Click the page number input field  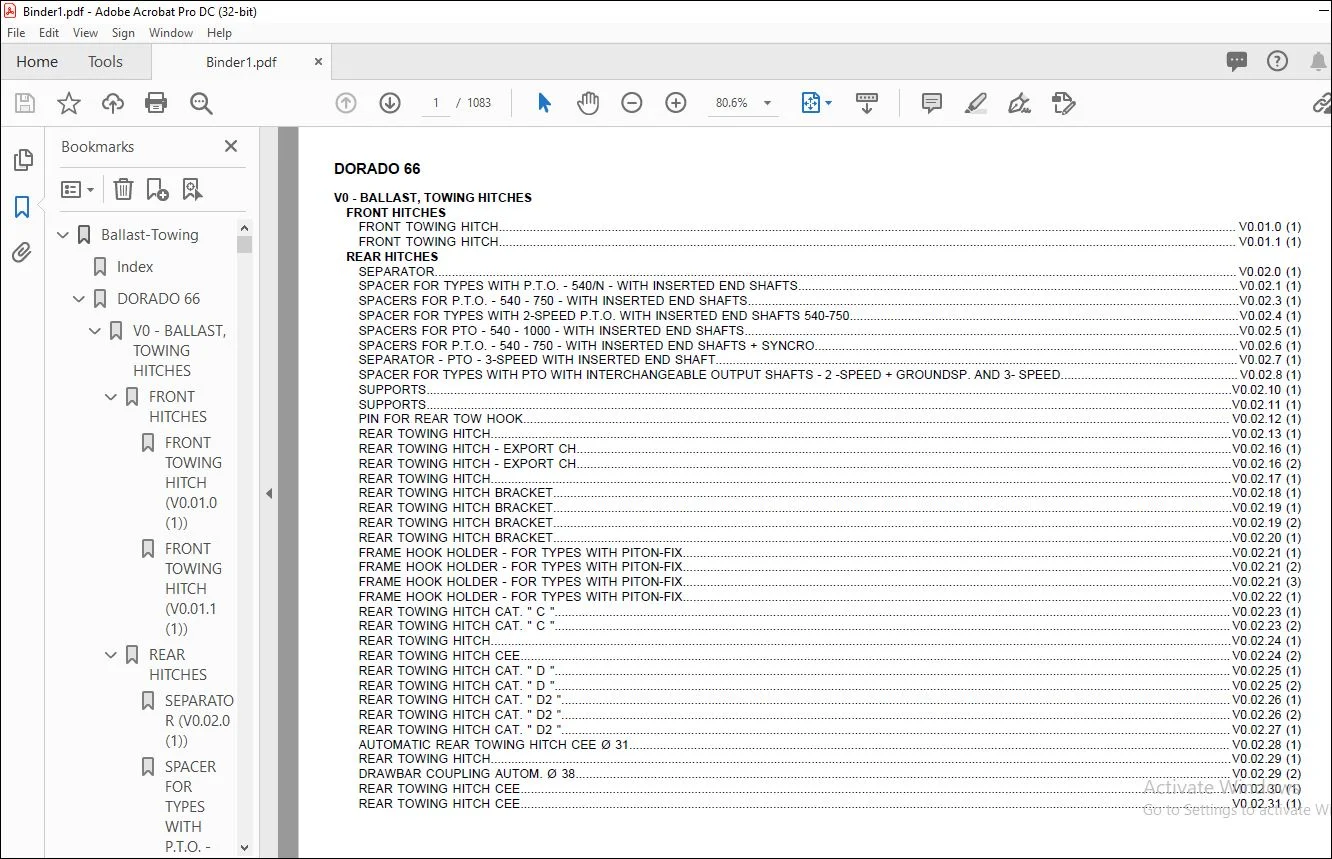point(436,103)
